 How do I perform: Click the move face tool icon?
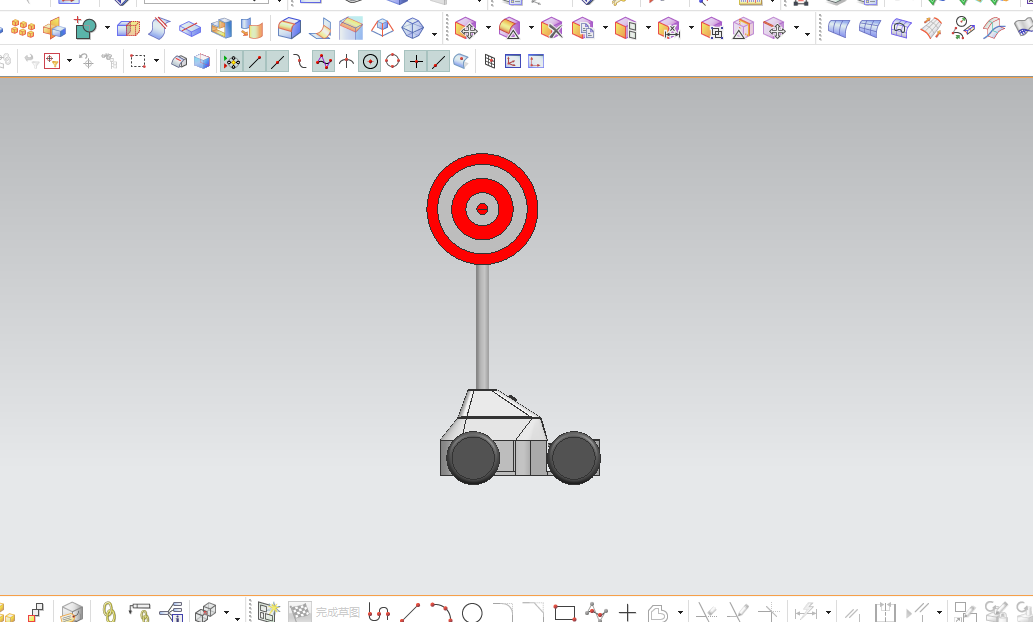(x=466, y=28)
